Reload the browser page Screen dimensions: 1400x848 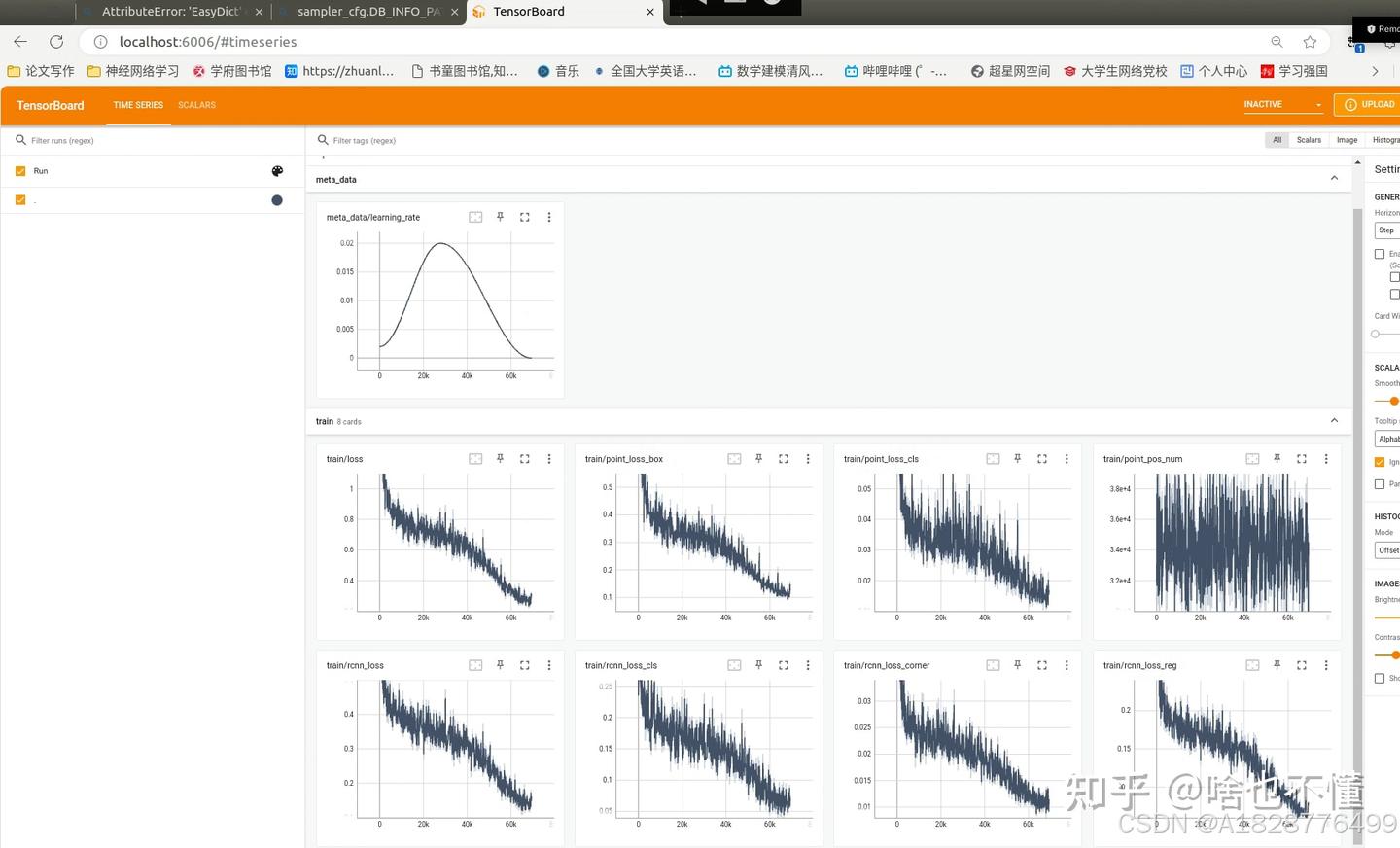(x=56, y=42)
